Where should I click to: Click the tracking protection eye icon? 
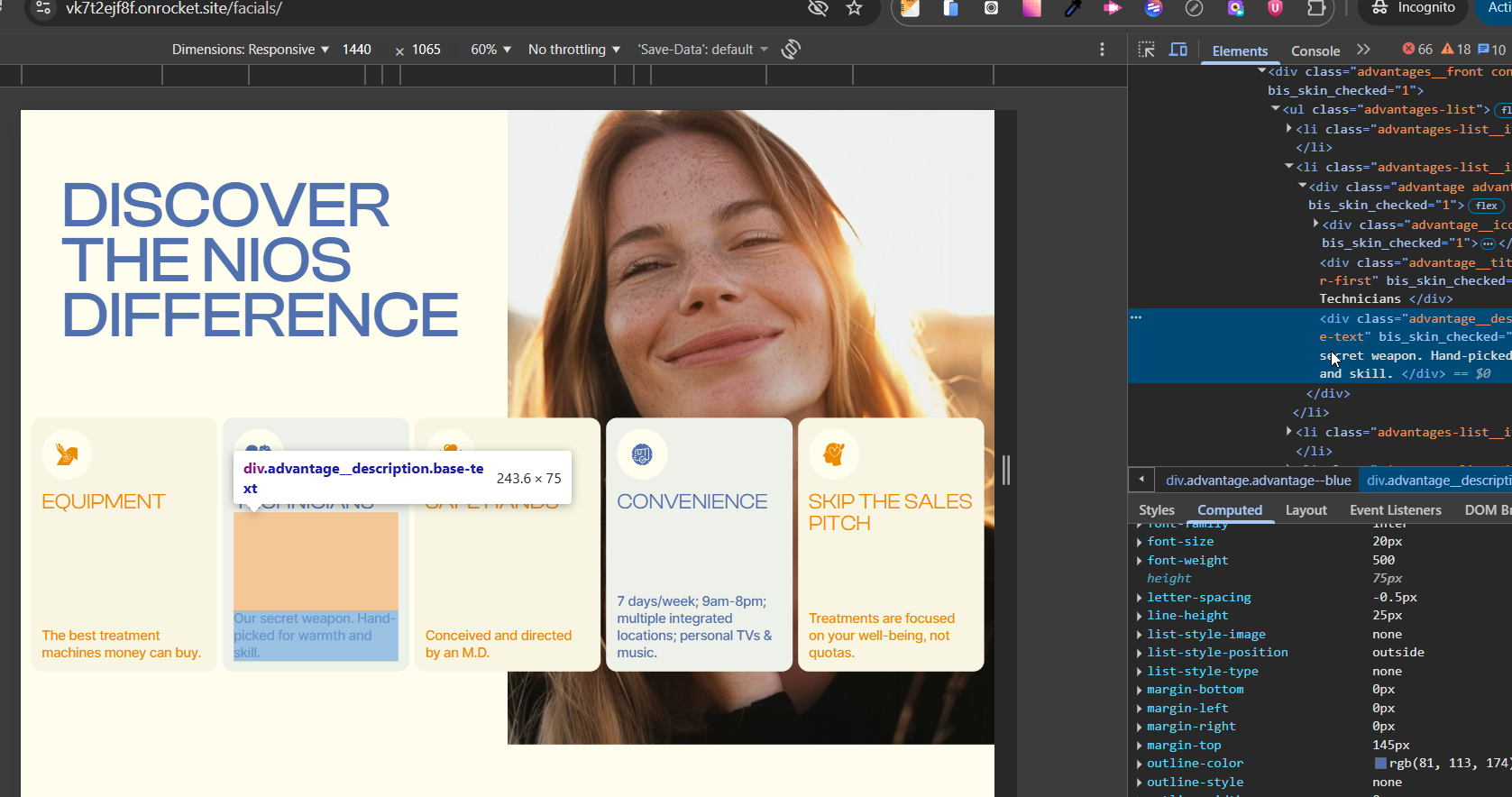(x=818, y=9)
